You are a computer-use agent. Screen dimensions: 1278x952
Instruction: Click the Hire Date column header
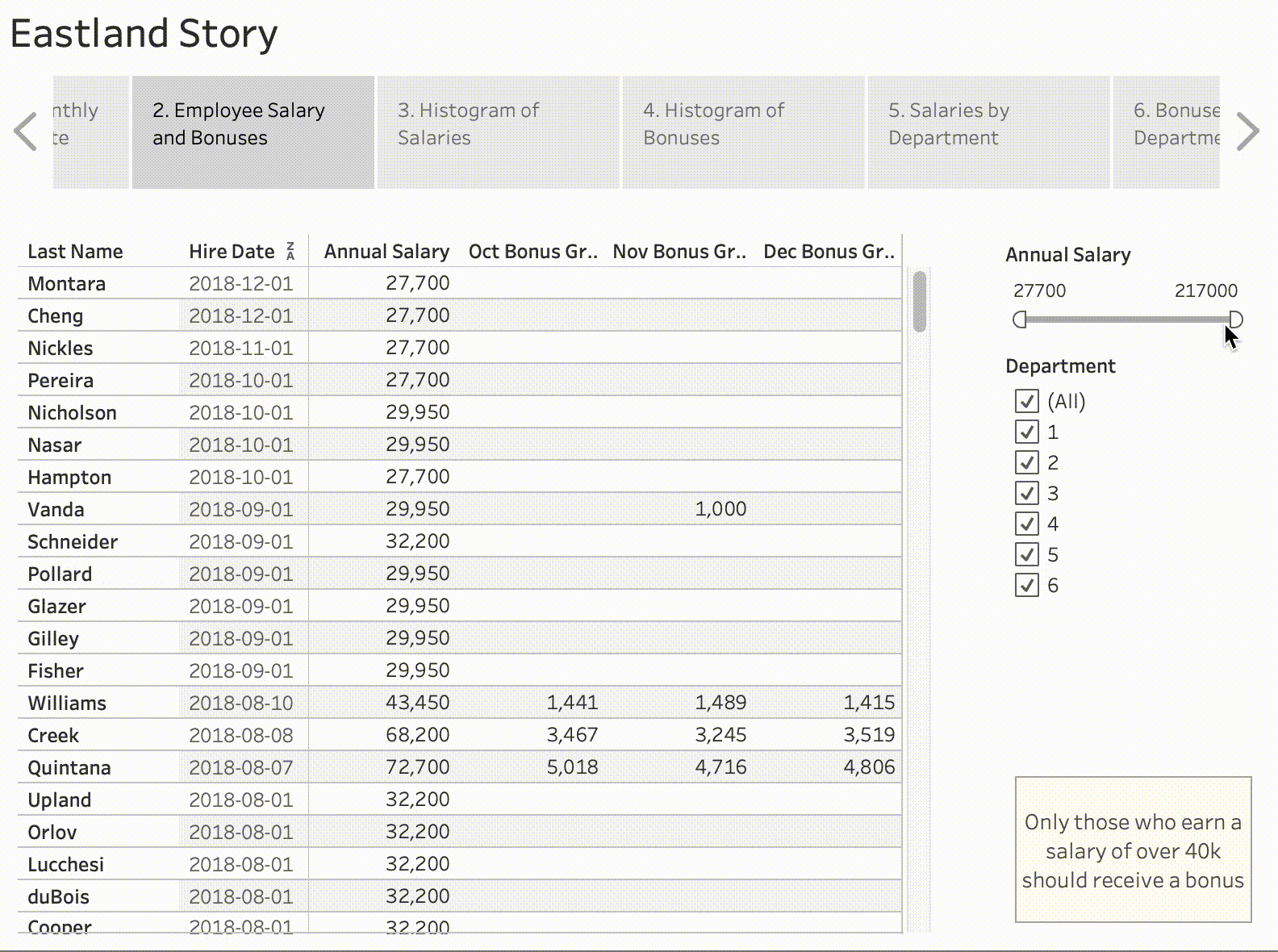pos(232,252)
